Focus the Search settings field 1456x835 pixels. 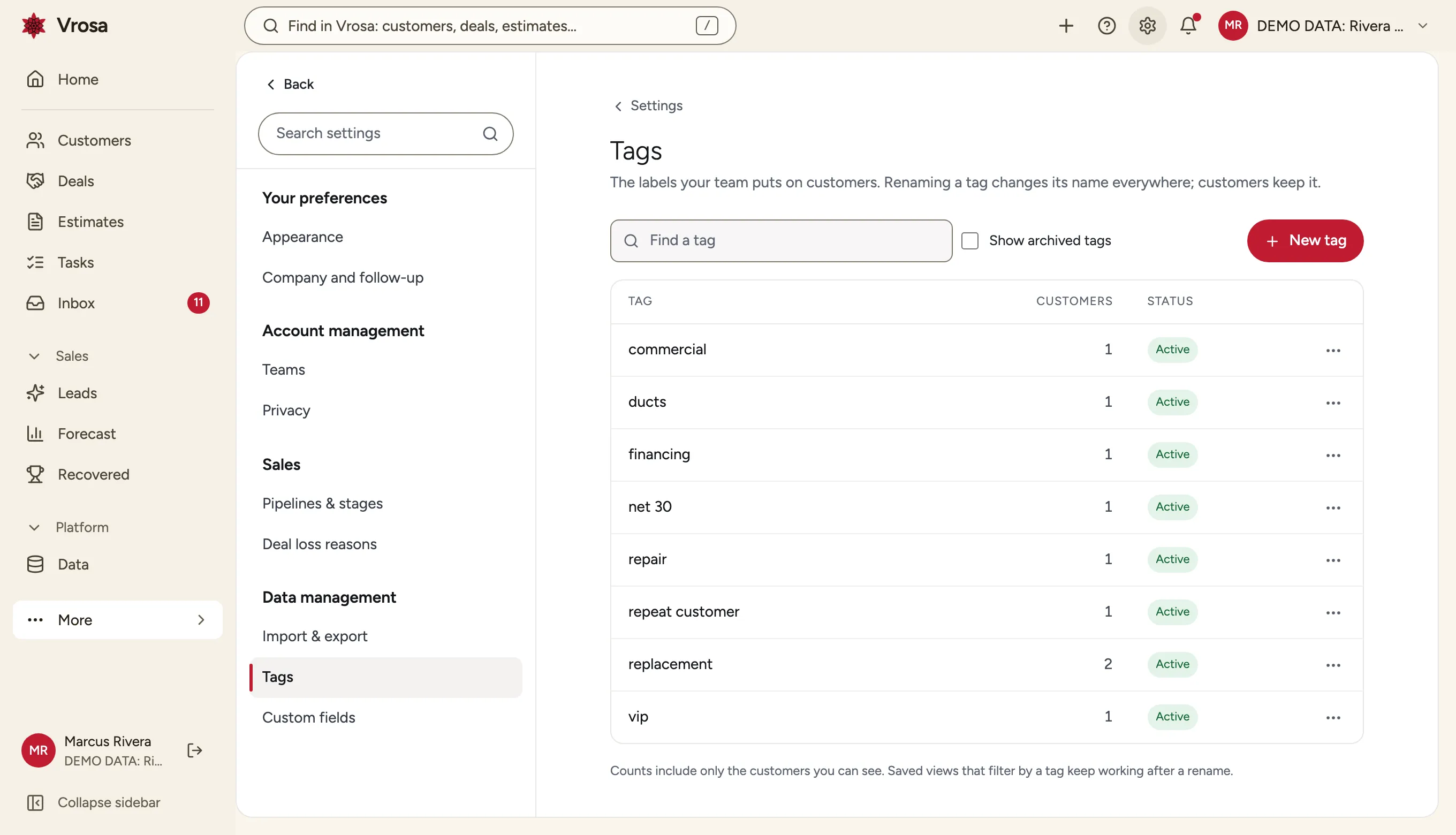click(385, 134)
